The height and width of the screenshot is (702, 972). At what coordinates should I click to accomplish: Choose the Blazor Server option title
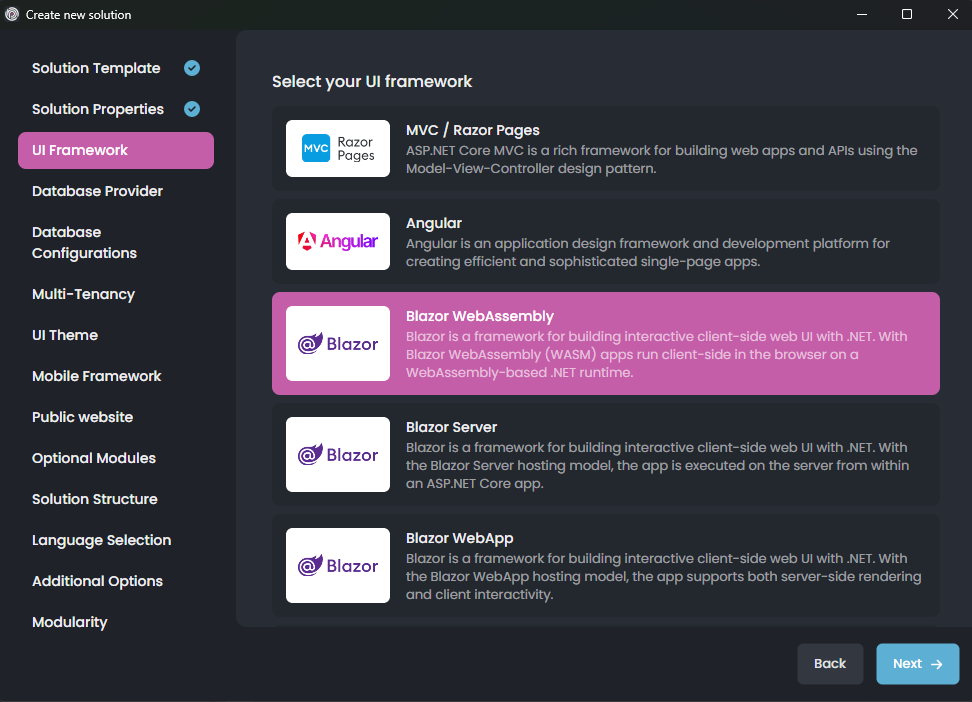coord(451,427)
